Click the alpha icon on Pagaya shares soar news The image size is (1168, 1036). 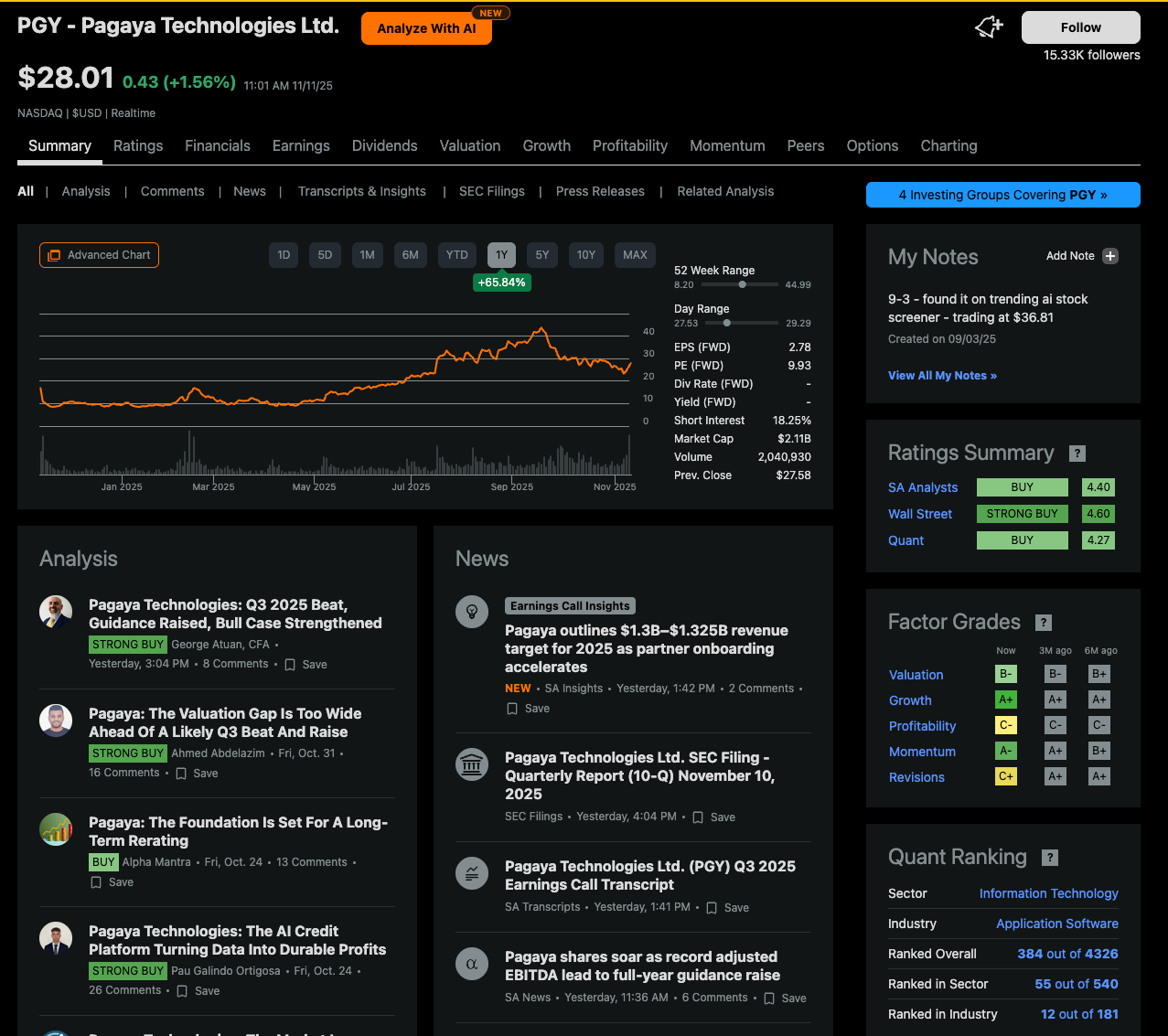[x=472, y=963]
